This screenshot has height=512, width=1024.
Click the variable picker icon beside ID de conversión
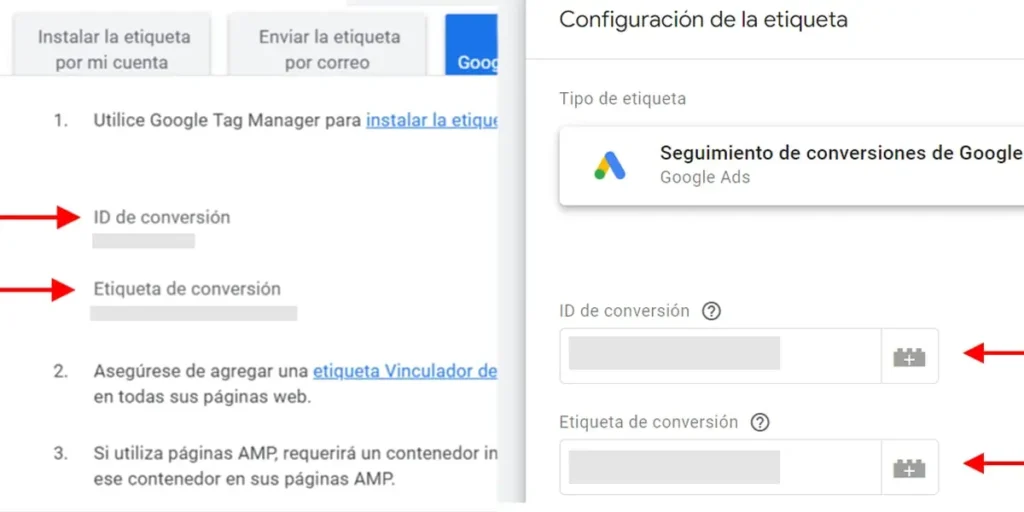click(x=910, y=357)
